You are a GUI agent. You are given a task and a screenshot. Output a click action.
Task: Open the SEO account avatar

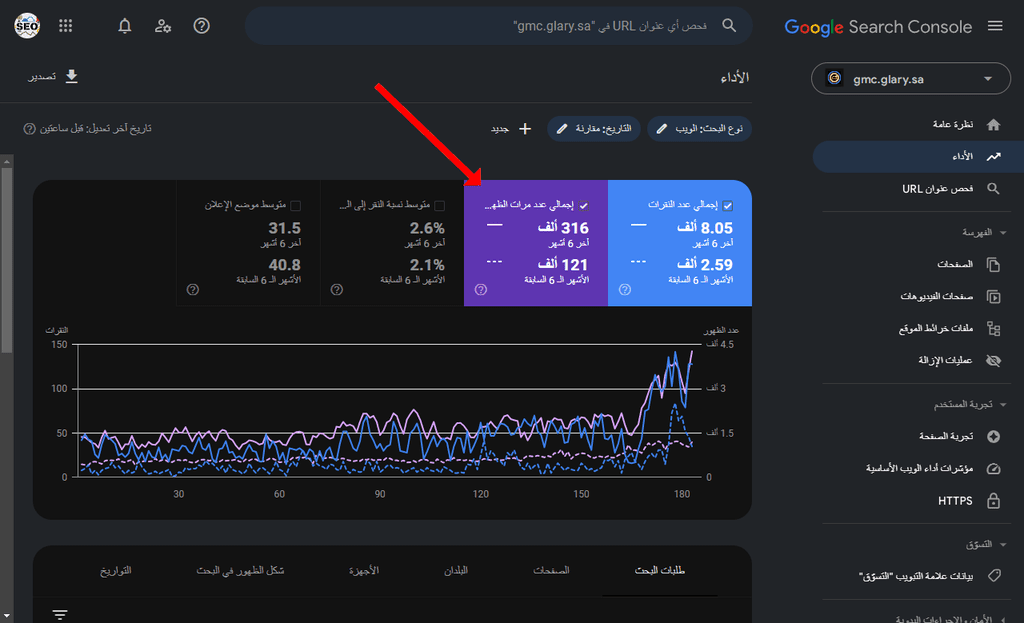[x=27, y=26]
